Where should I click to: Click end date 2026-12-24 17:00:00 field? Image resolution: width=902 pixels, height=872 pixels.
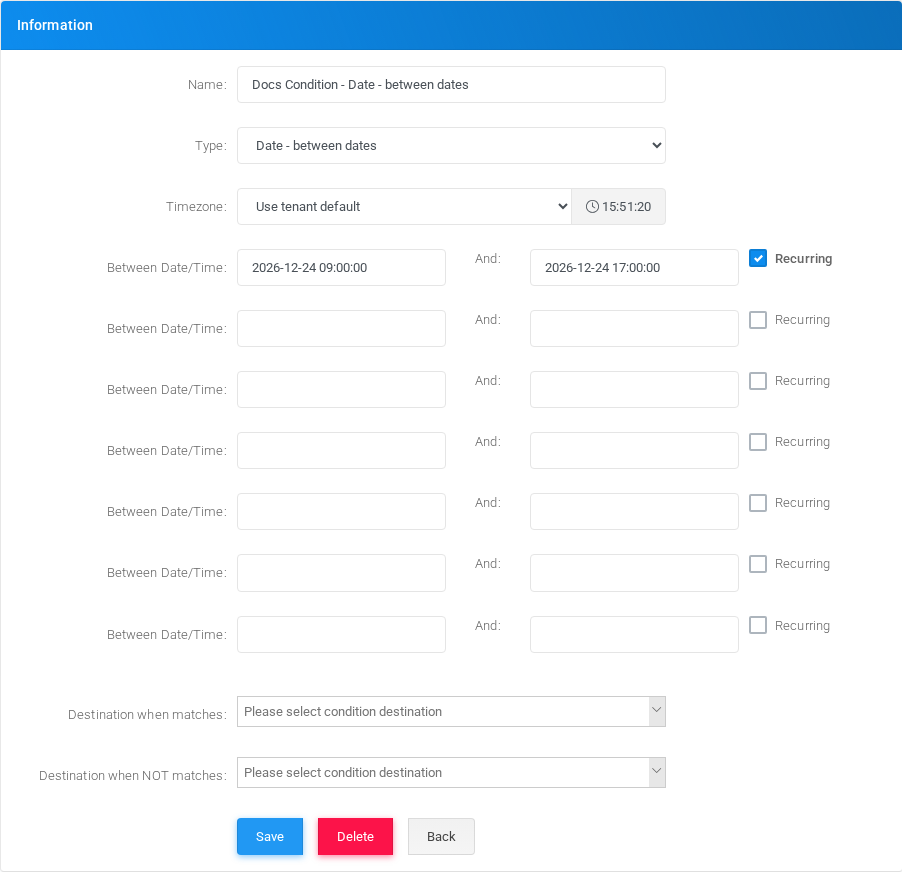click(634, 267)
